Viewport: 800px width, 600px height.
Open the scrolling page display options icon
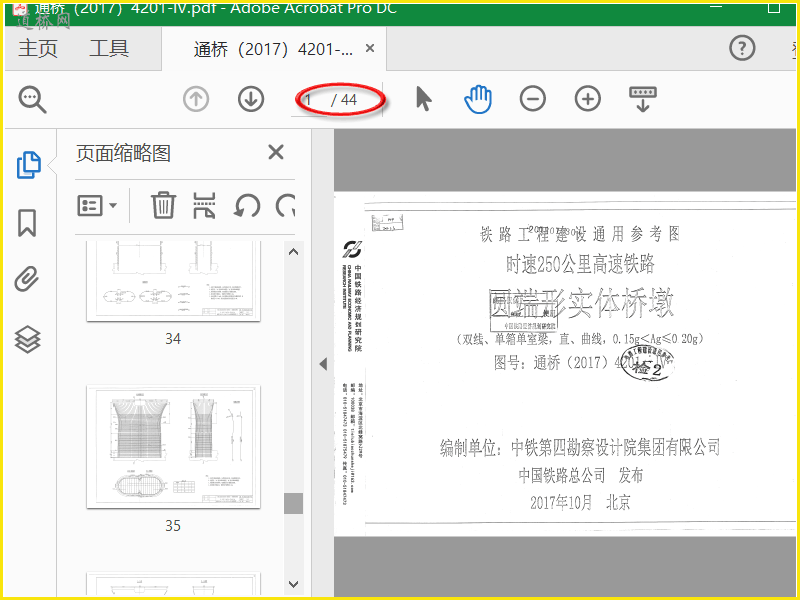(643, 99)
